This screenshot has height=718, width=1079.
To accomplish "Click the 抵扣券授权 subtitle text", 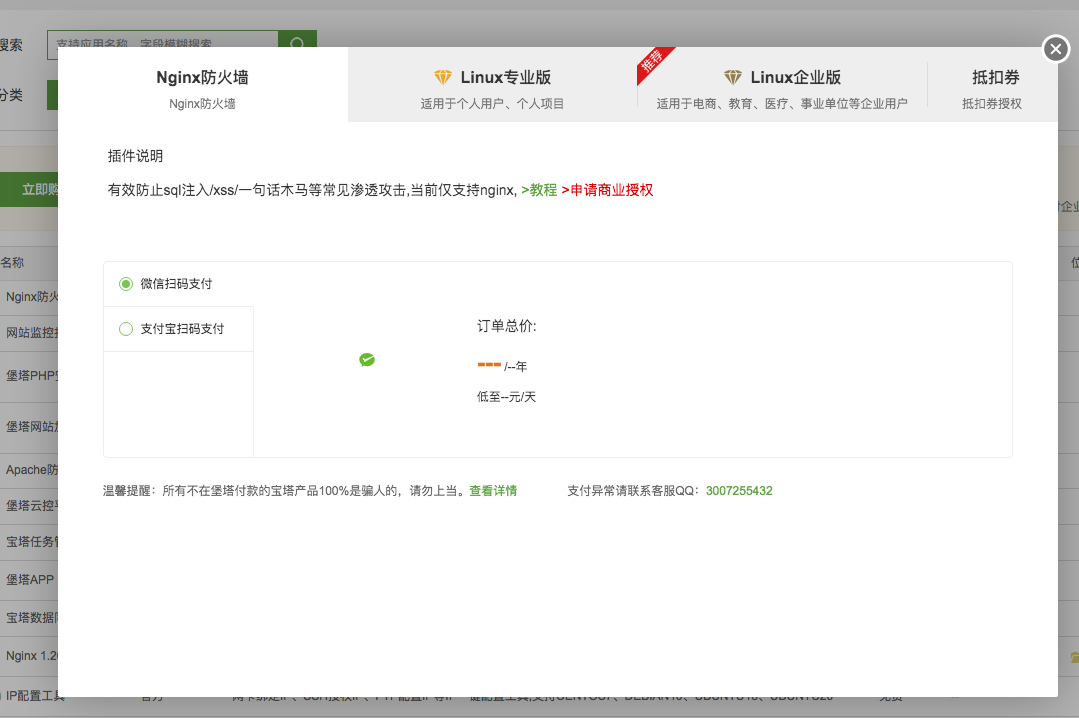I will tap(992, 103).
